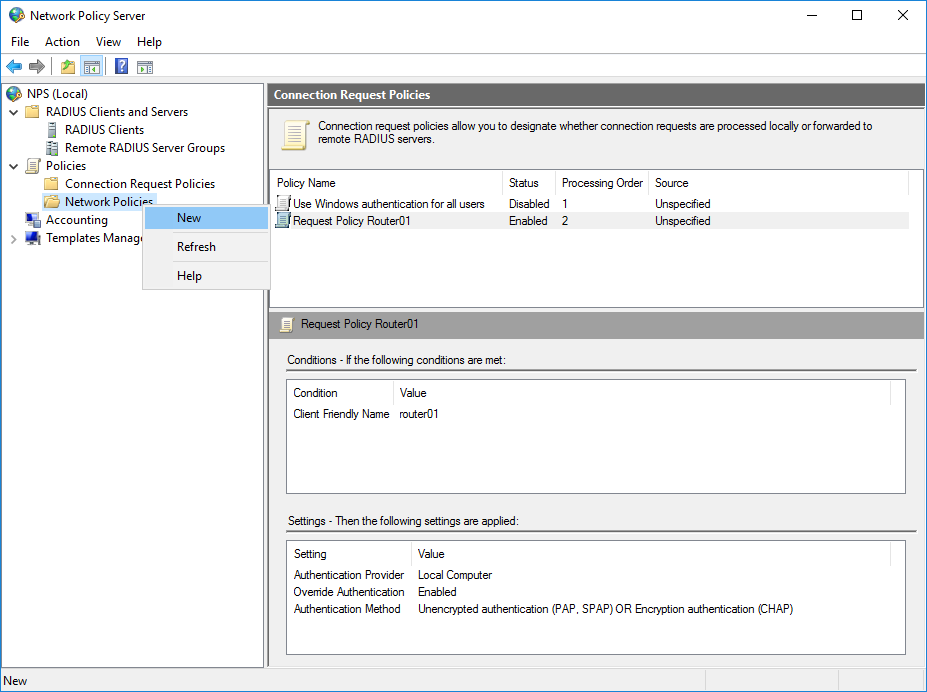Click the navigate back arrow
The height and width of the screenshot is (692, 927).
pyautogui.click(x=13, y=66)
